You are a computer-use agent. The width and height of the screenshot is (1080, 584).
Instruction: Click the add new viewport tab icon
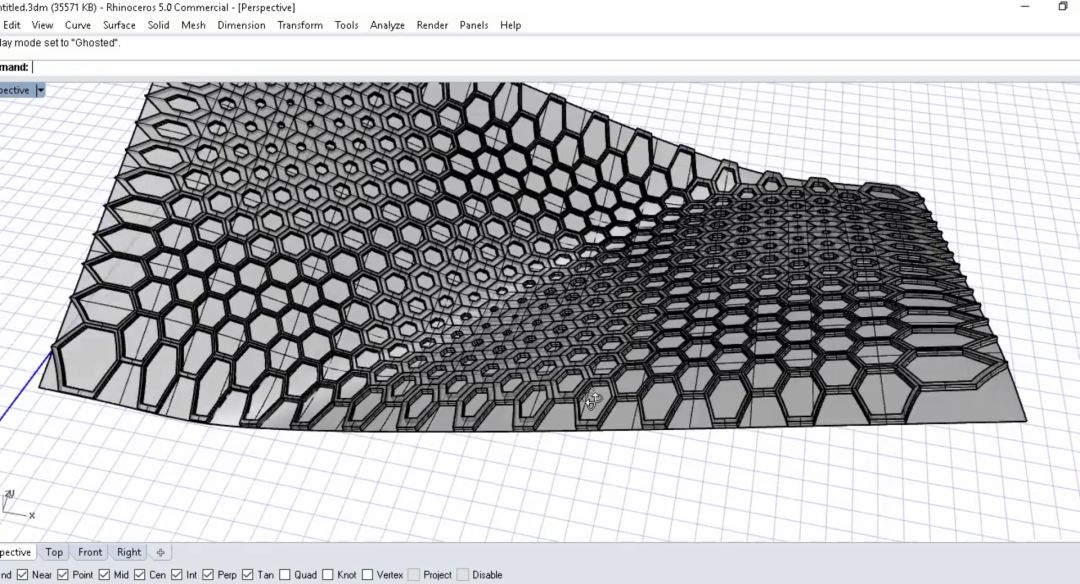(x=160, y=552)
